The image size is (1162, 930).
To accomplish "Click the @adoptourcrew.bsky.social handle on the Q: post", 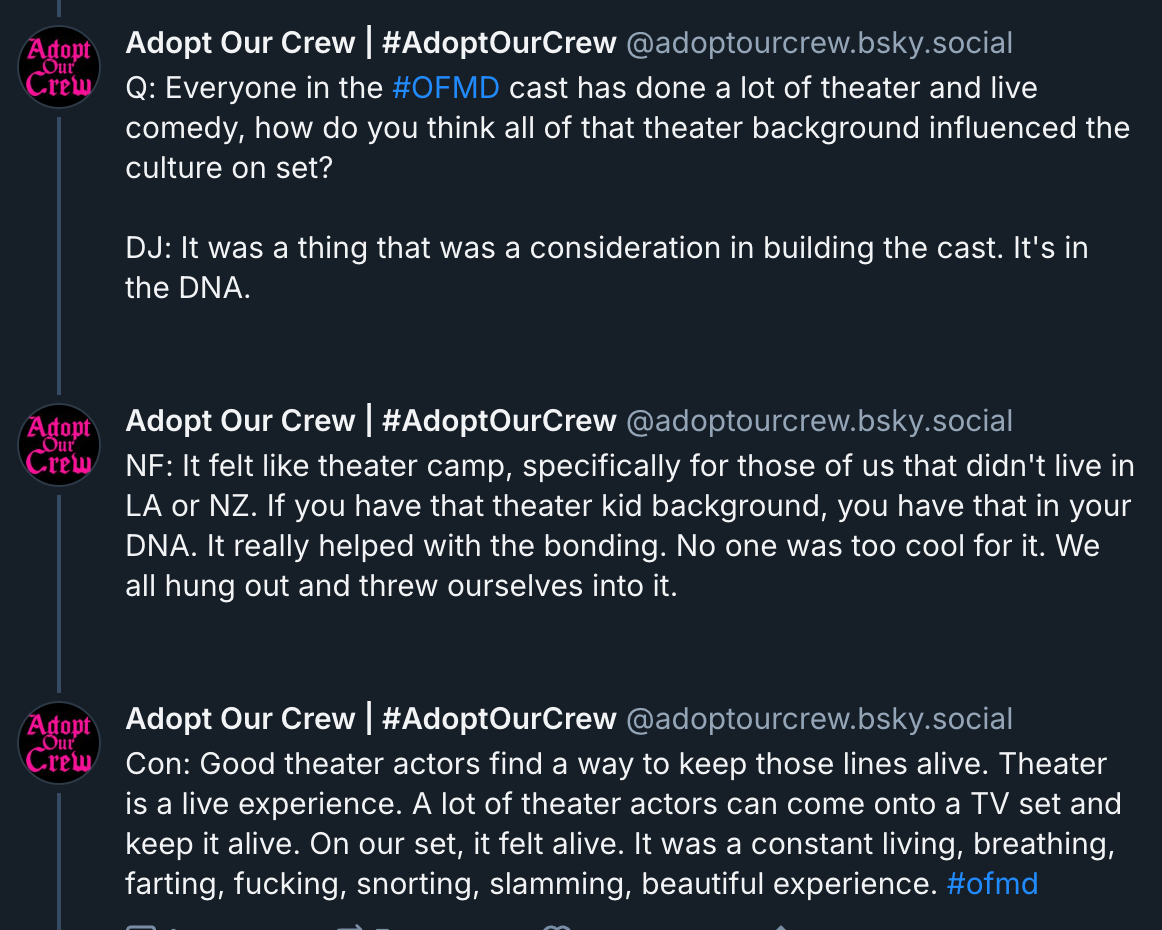I will click(x=819, y=43).
